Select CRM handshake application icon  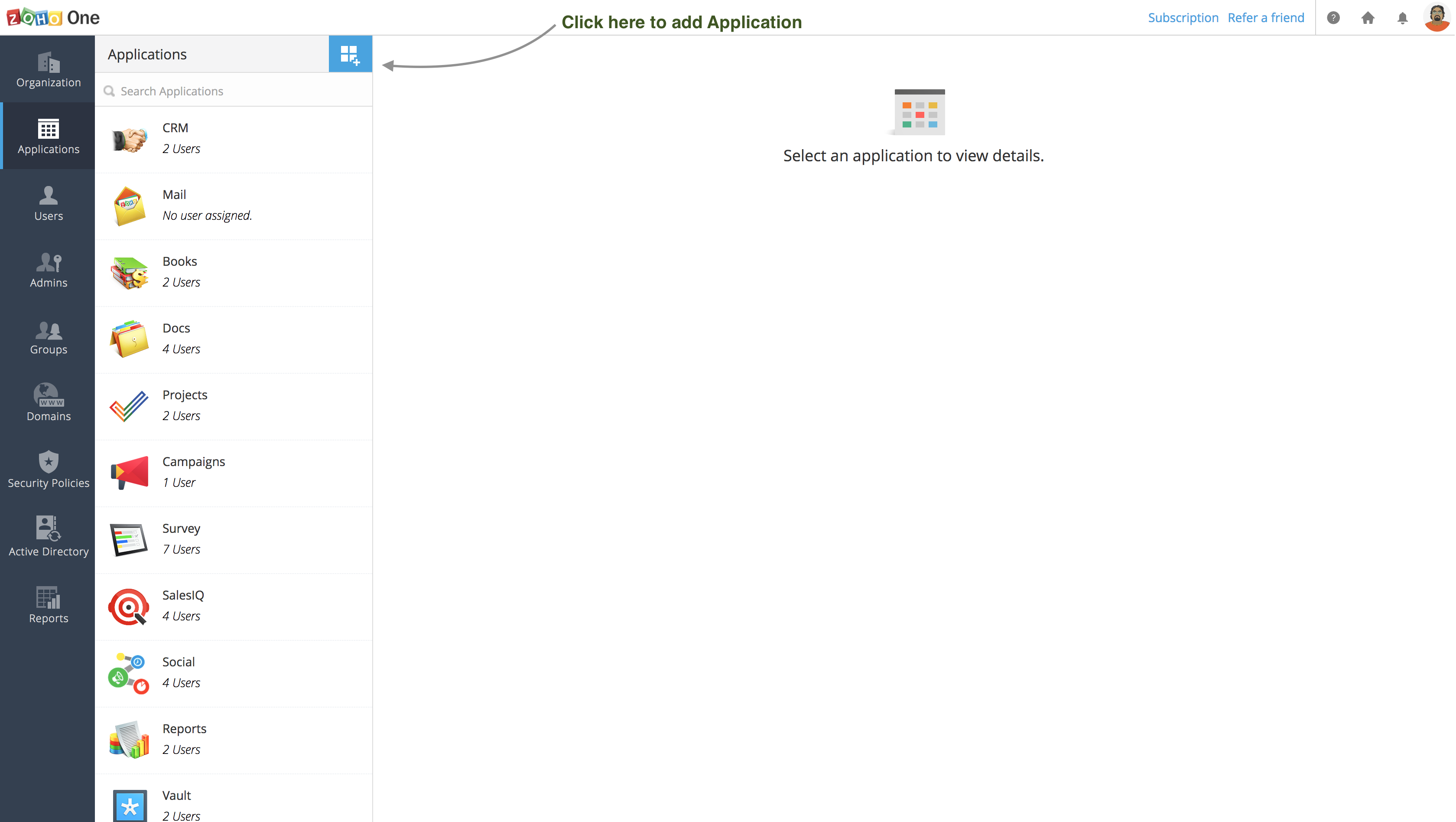130,138
